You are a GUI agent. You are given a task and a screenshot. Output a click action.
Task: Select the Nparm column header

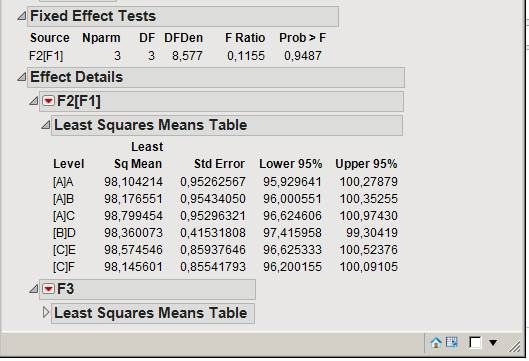(x=101, y=38)
